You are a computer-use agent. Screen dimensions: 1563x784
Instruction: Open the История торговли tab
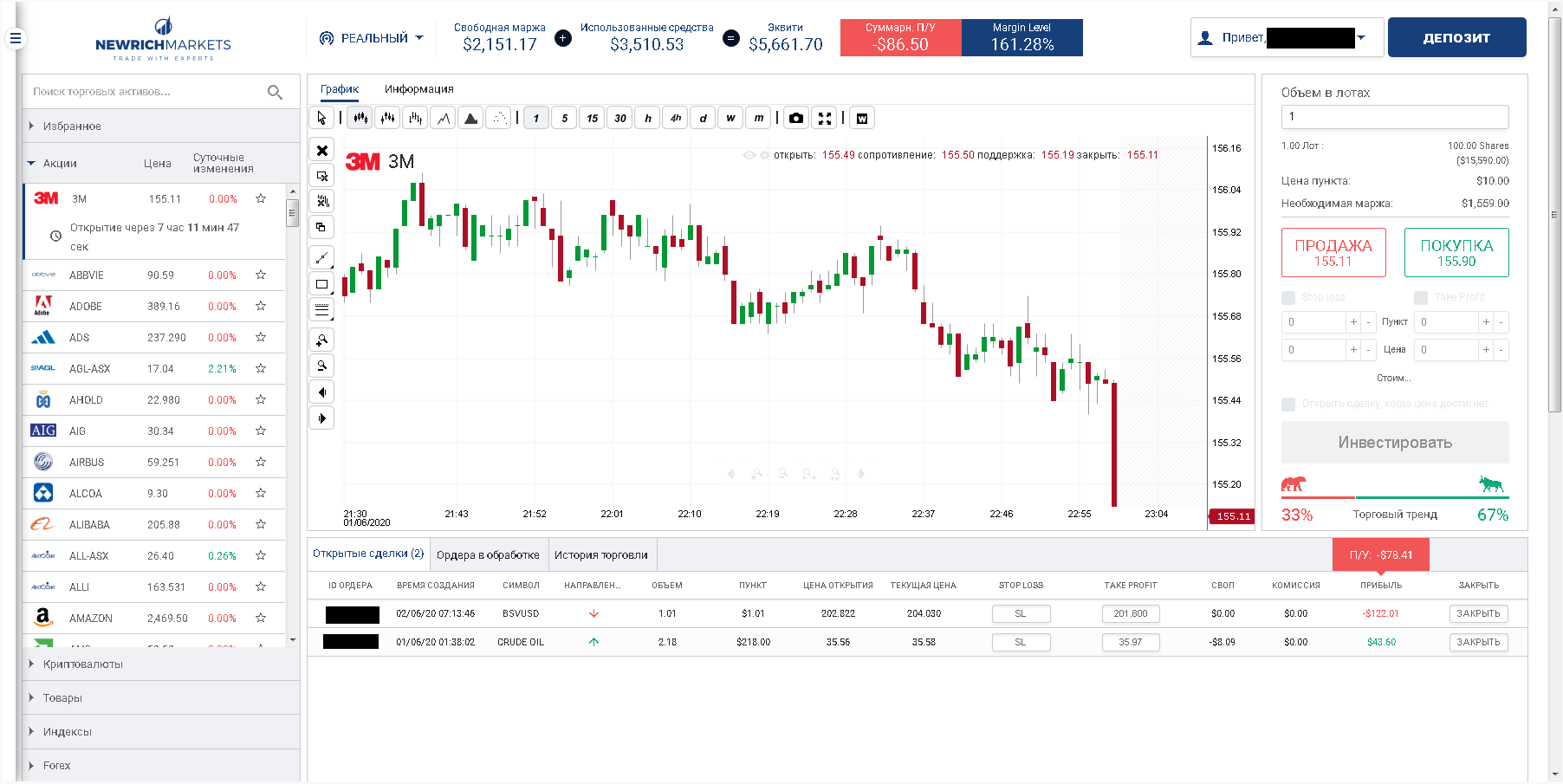coord(601,554)
